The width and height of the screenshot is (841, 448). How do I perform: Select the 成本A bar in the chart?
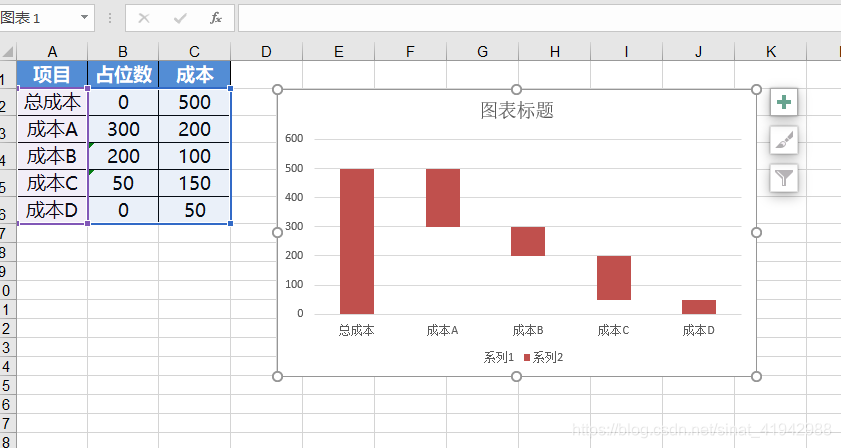point(442,198)
